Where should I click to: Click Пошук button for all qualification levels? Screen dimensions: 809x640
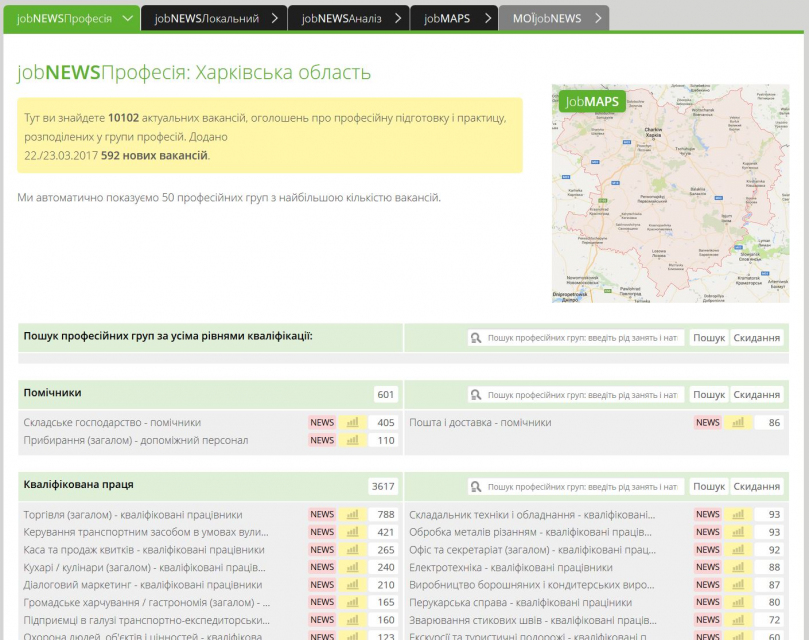[x=709, y=338]
